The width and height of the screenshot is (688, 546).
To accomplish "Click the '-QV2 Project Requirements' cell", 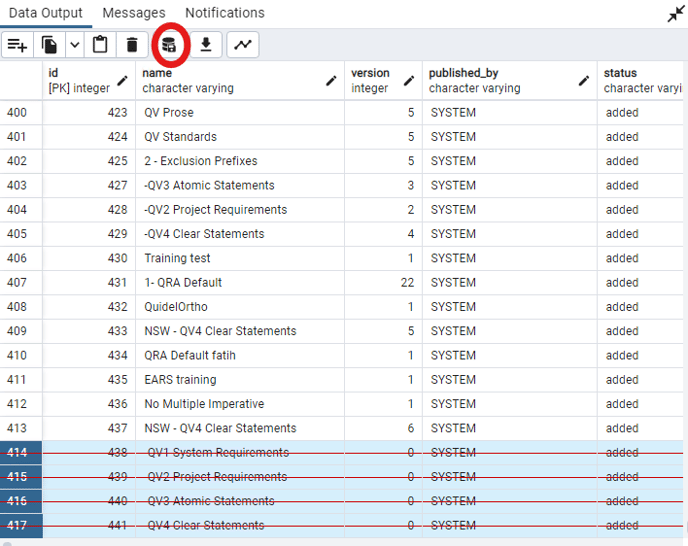I will 240,210.
